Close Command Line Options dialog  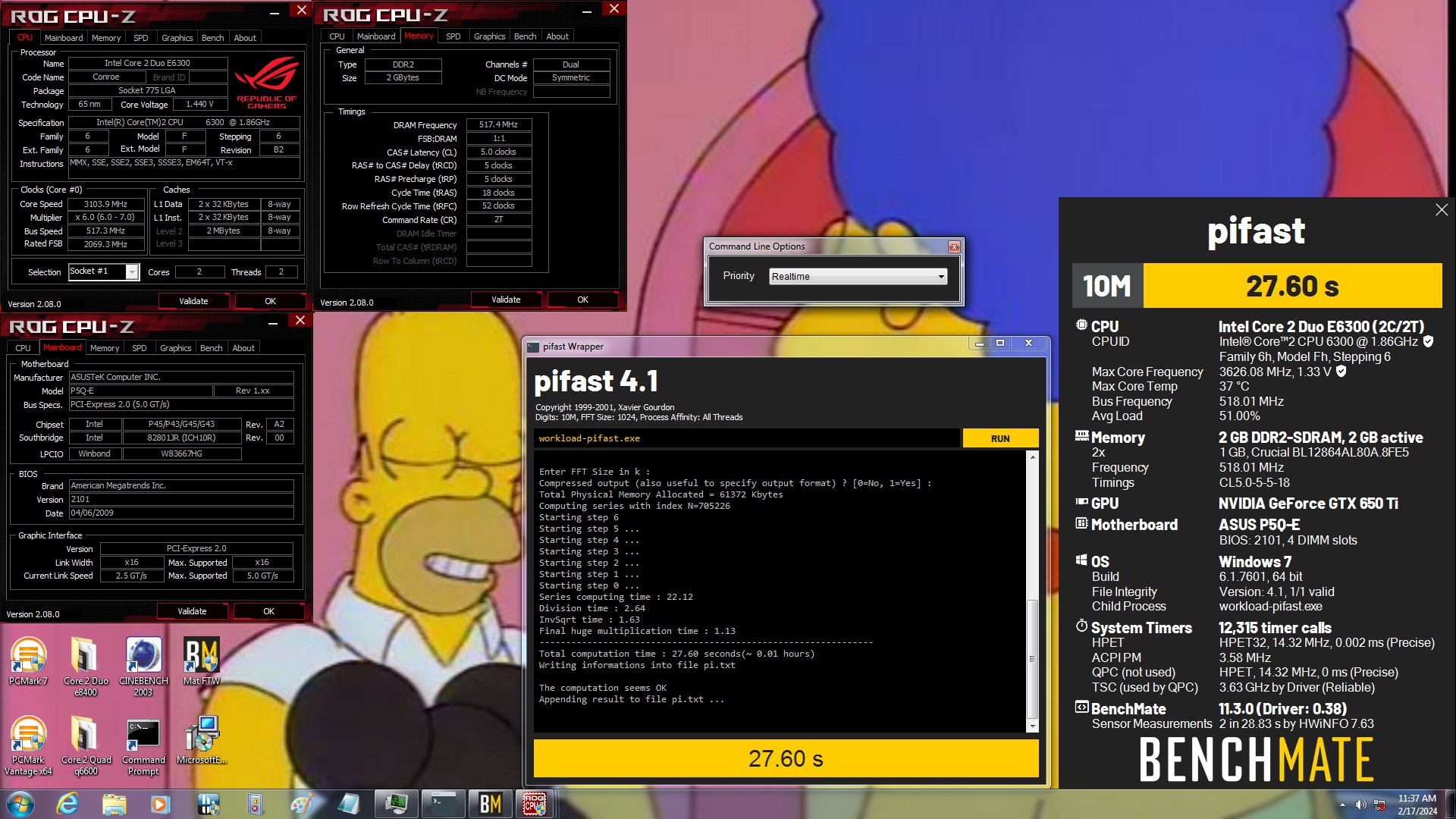click(x=954, y=246)
